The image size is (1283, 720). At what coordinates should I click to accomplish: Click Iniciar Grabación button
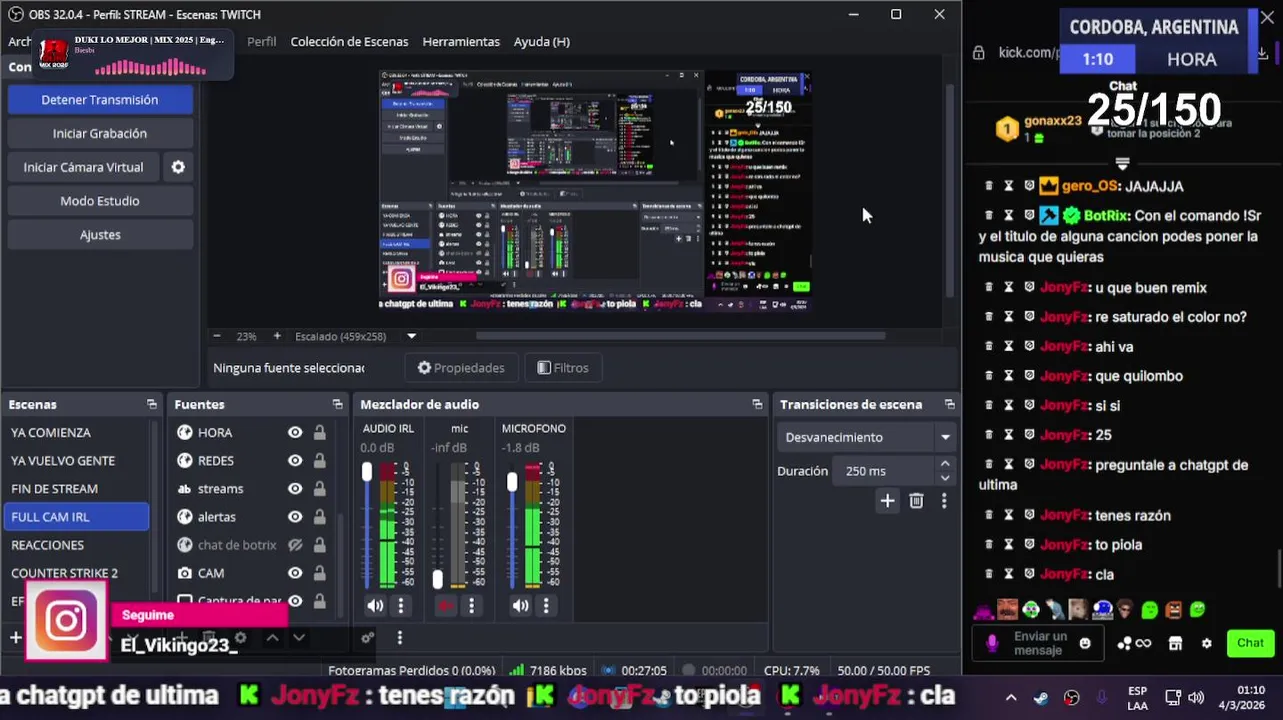(x=100, y=133)
